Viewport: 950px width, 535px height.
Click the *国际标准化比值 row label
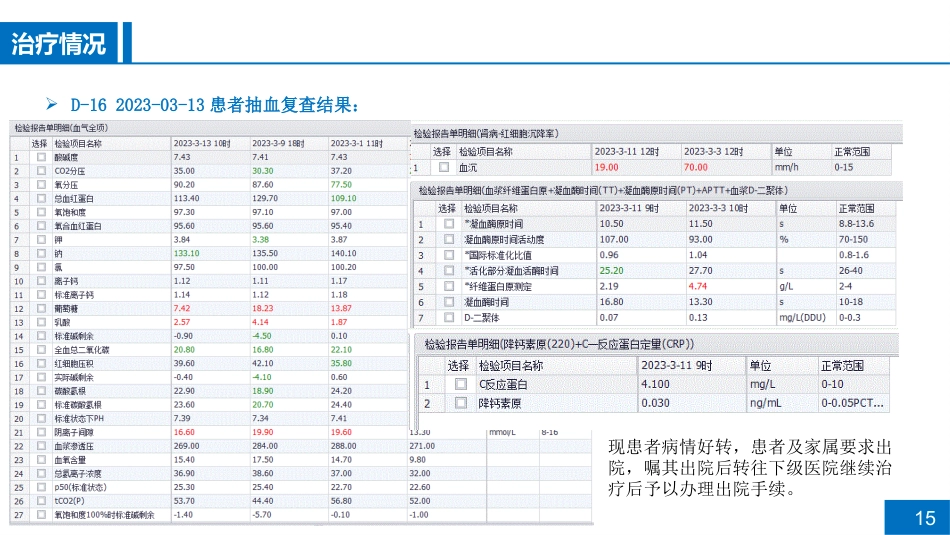point(497,255)
